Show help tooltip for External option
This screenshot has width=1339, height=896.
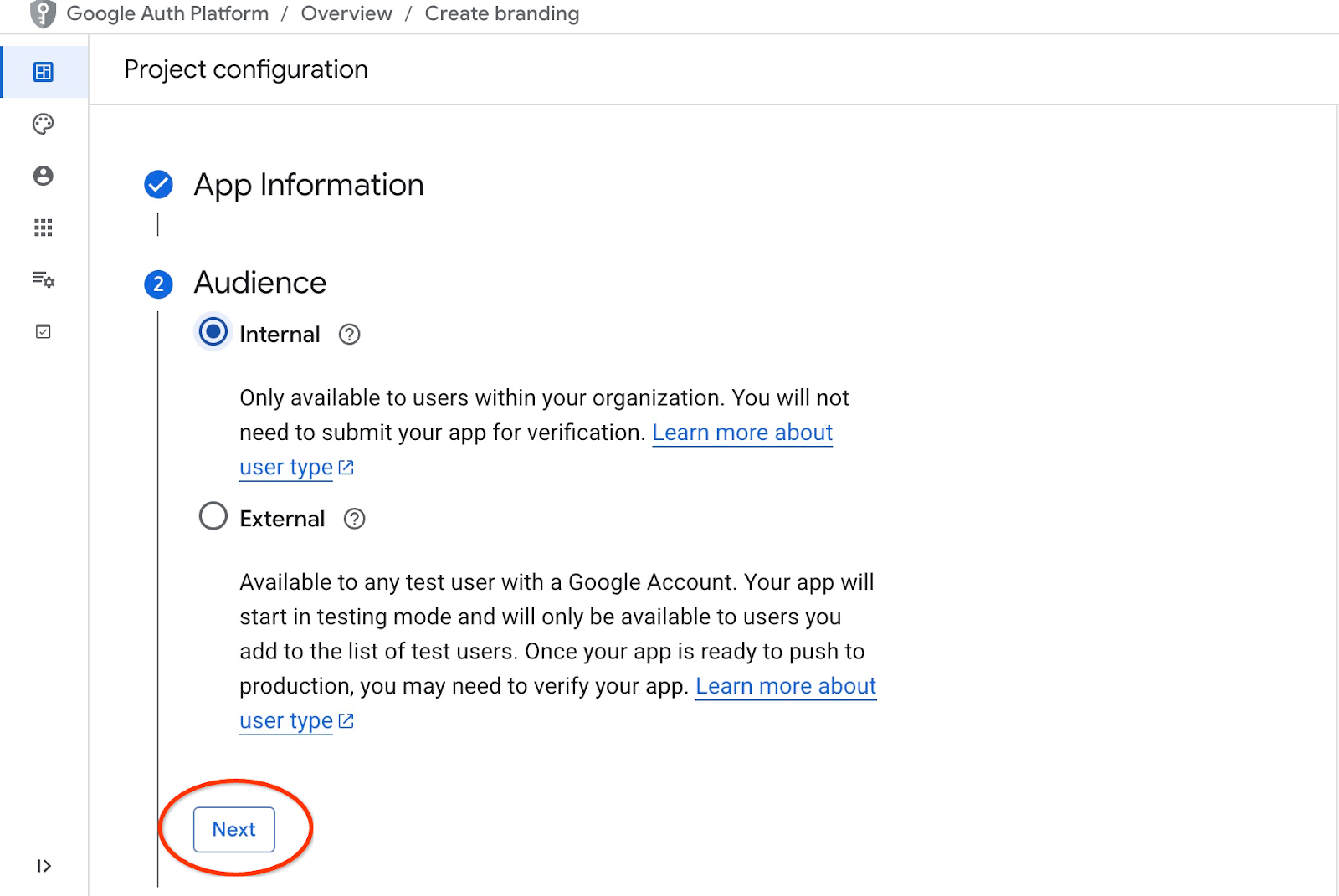tap(355, 519)
